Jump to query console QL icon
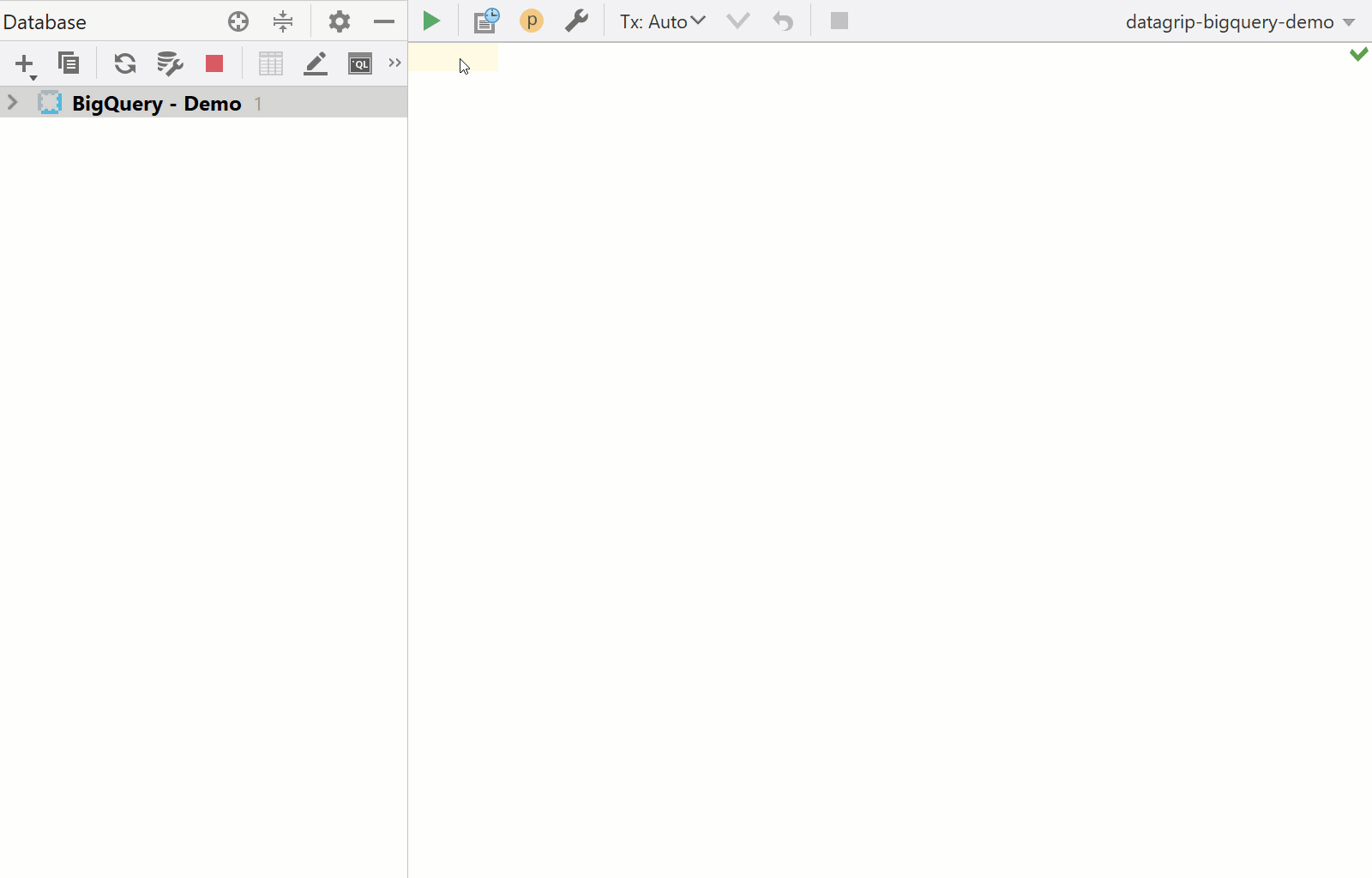 360,63
